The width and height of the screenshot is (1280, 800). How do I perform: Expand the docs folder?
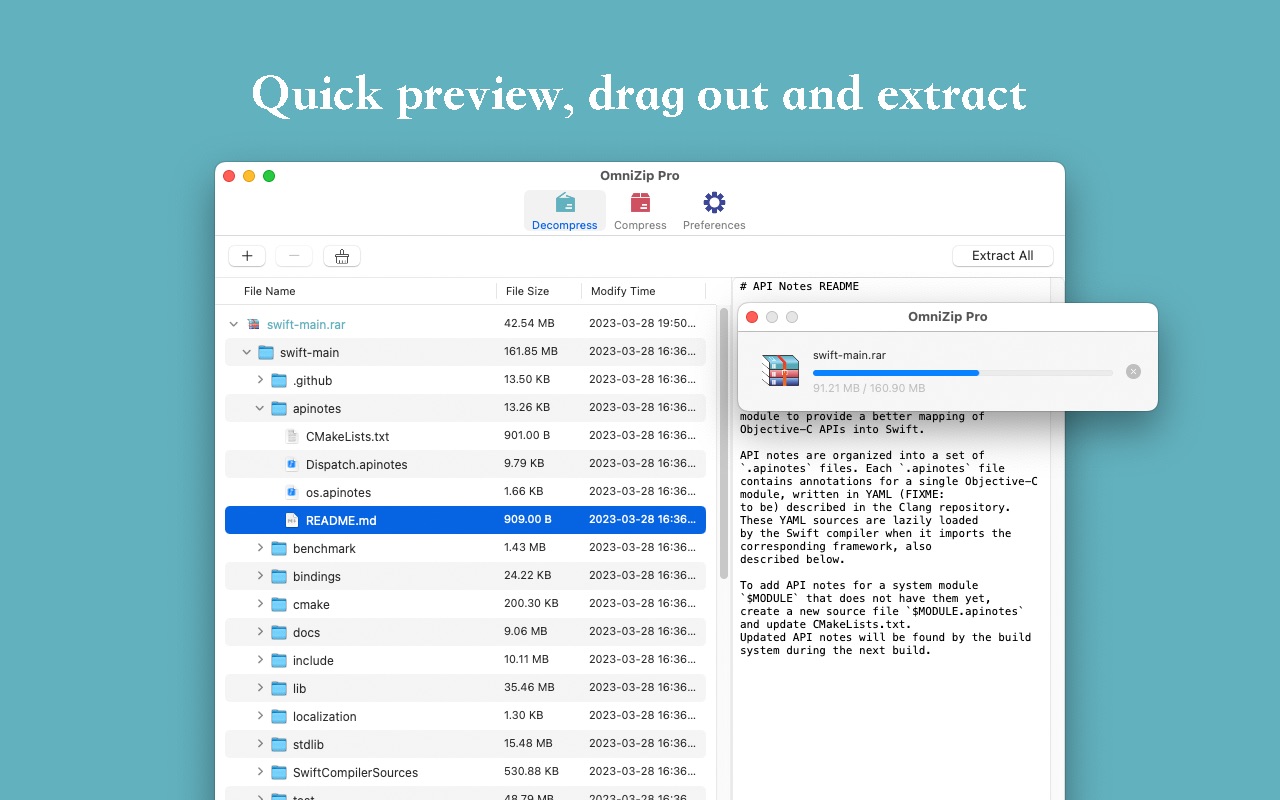(x=262, y=632)
